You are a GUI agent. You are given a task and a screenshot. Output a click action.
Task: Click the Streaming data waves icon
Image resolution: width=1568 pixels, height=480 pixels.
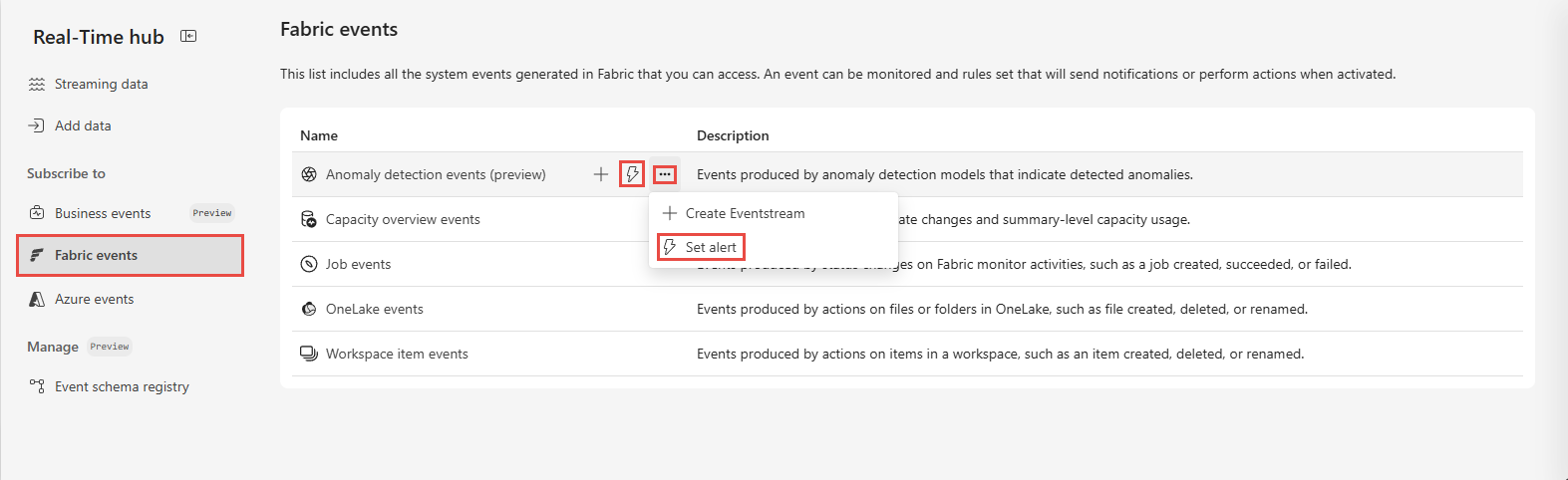click(37, 84)
